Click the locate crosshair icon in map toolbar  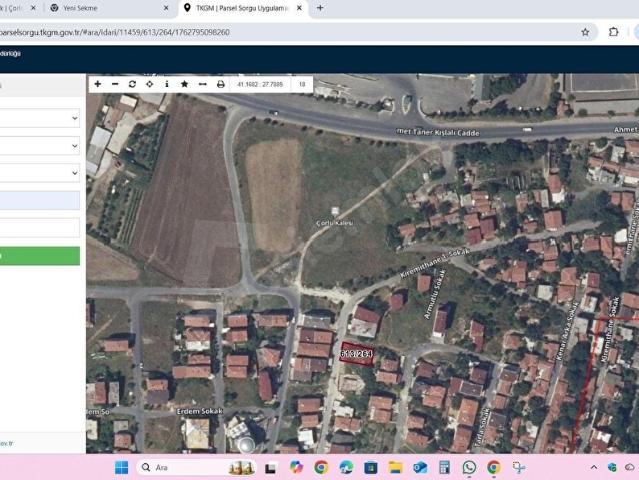(150, 84)
